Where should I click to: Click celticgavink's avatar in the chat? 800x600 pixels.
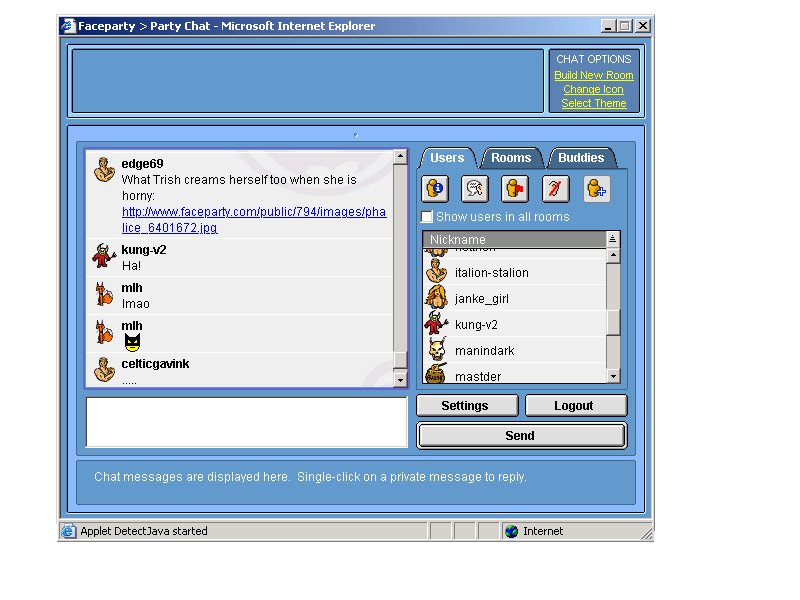point(104,370)
